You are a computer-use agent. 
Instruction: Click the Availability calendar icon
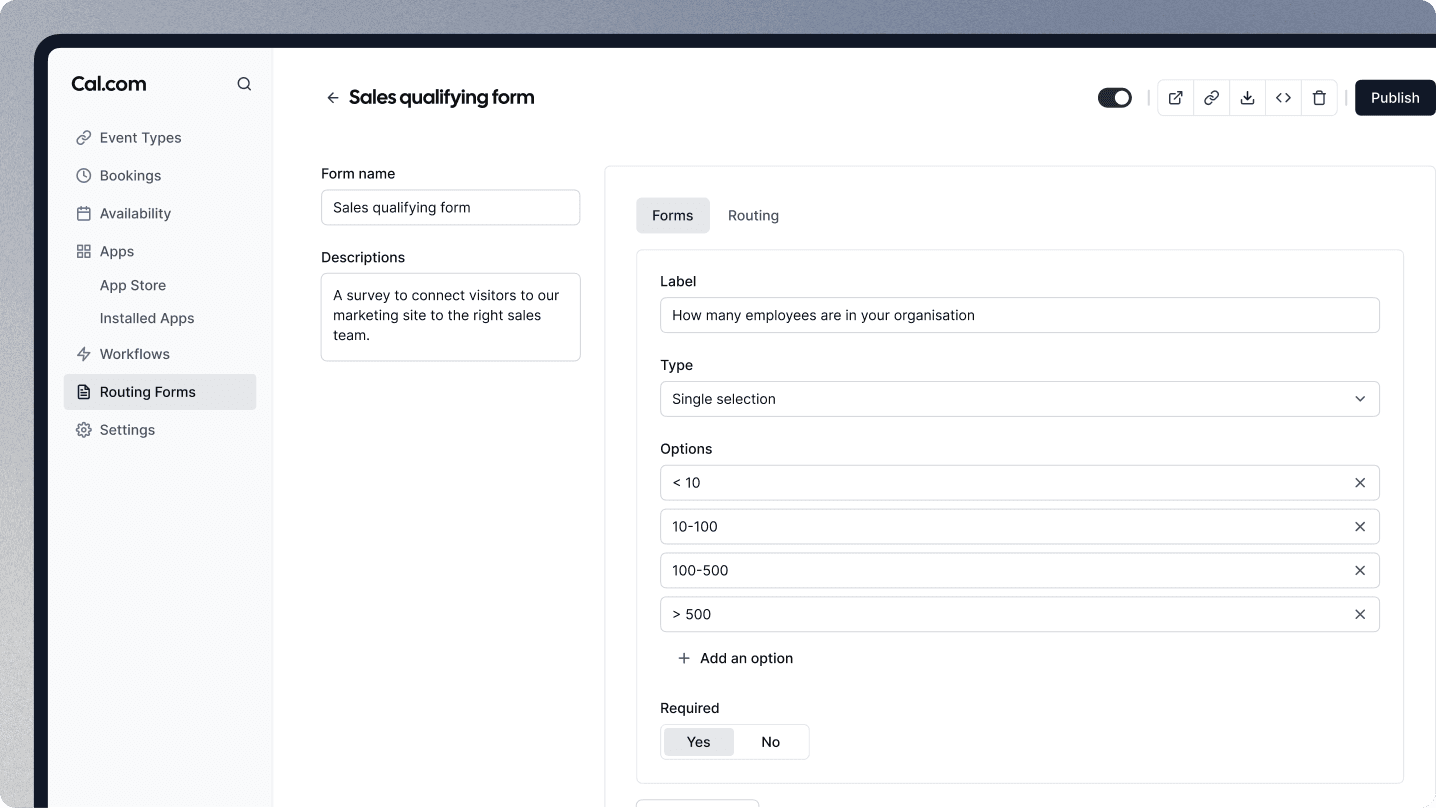(x=84, y=214)
